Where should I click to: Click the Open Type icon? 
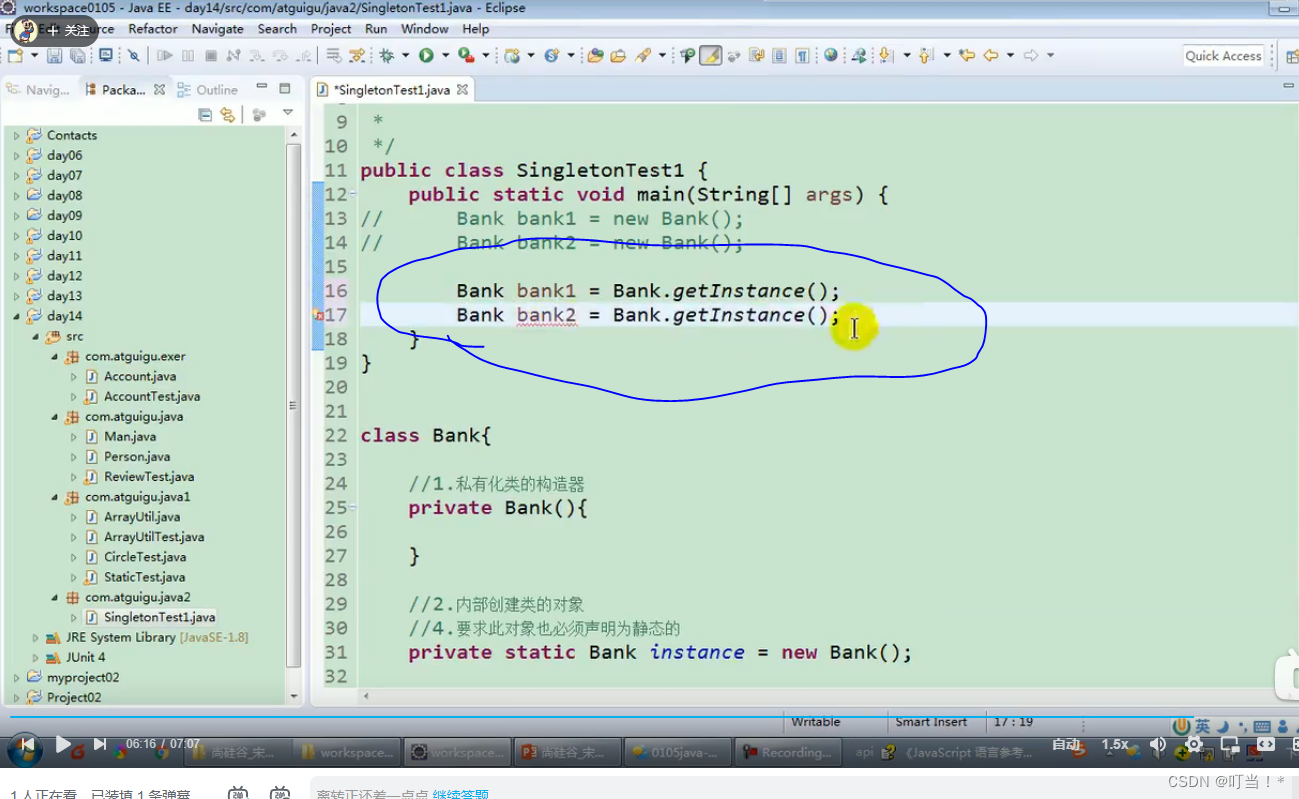595,56
